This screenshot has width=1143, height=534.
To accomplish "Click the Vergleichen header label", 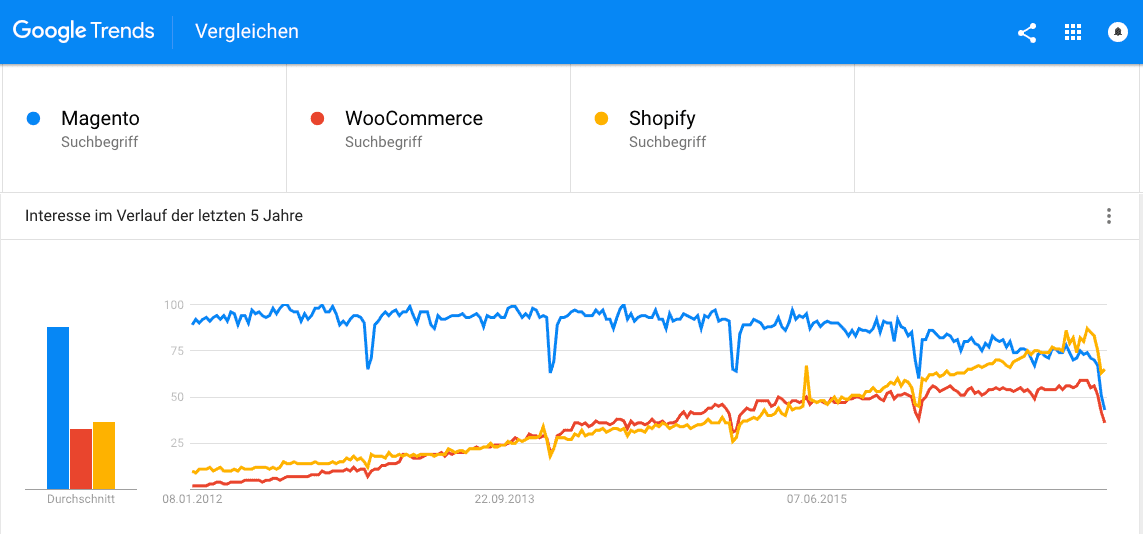I will coord(247,32).
